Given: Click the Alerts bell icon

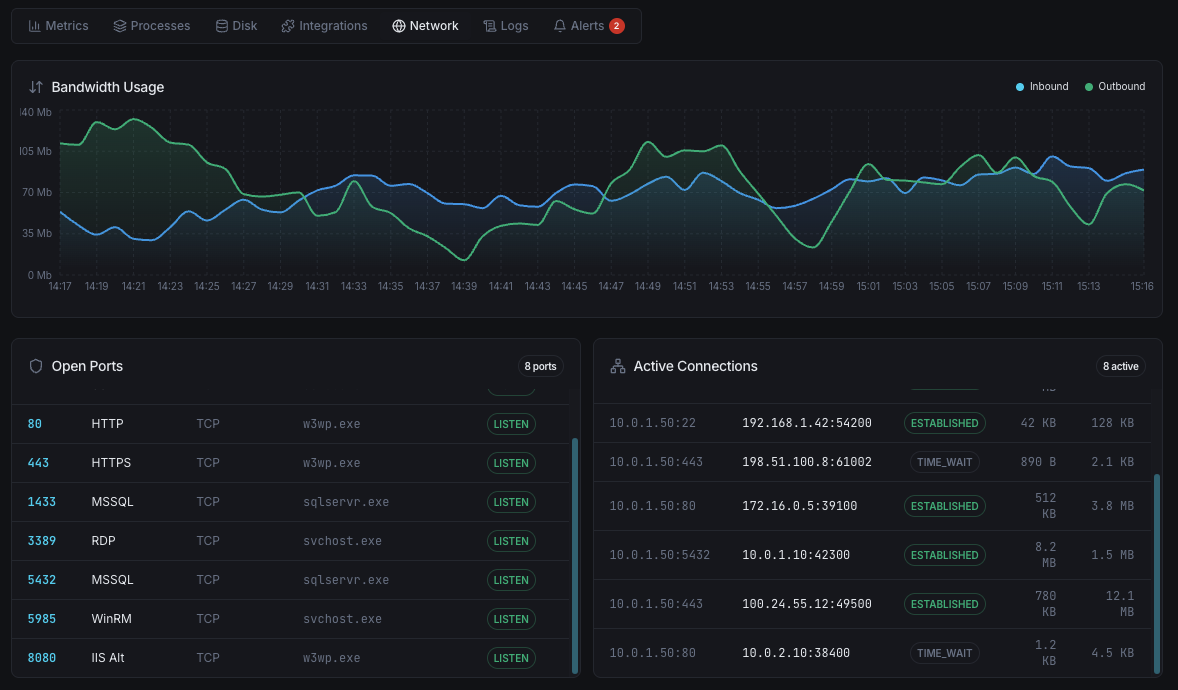Looking at the screenshot, I should click(x=560, y=26).
